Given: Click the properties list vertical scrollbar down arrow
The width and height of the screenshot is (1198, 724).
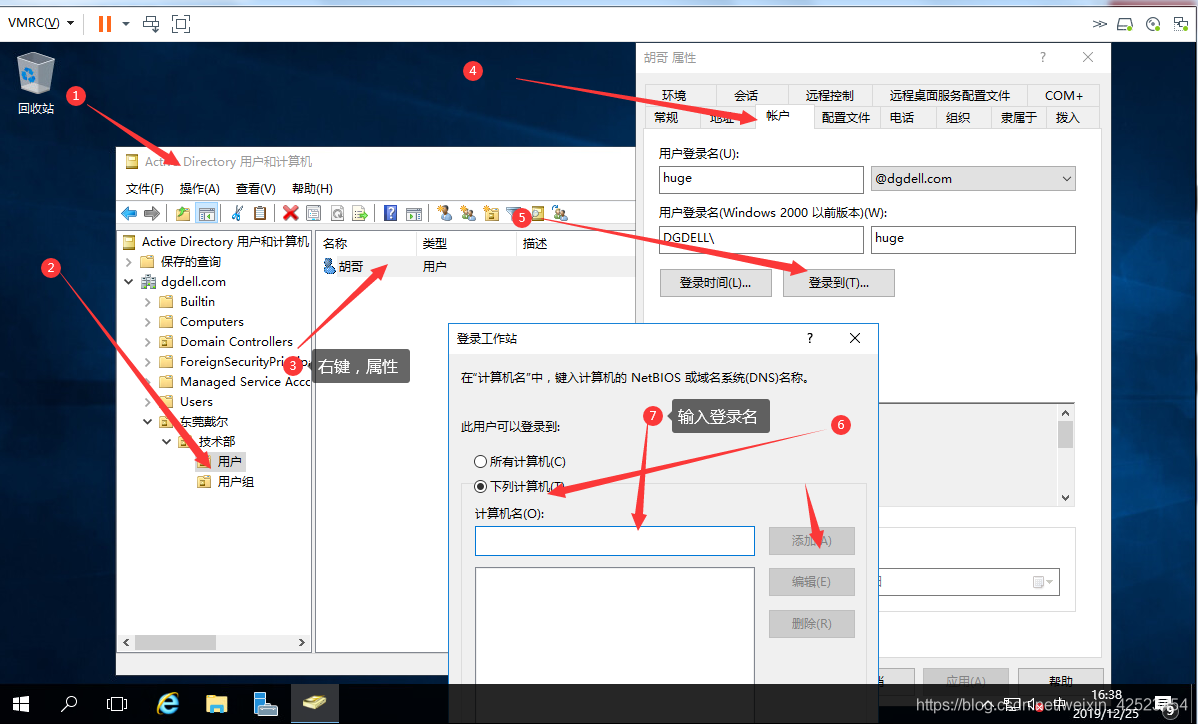Looking at the screenshot, I should coord(1065,498).
